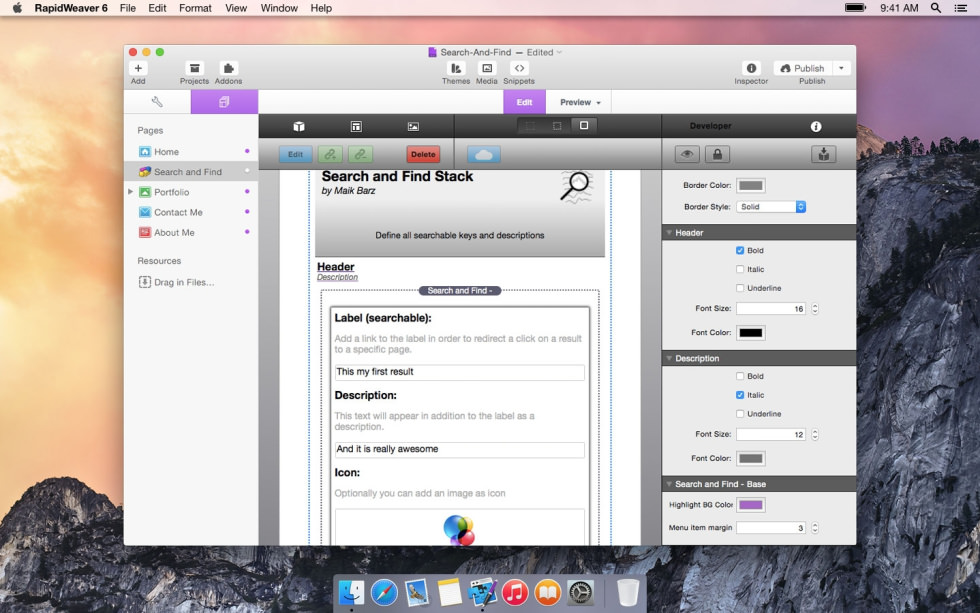This screenshot has height=613, width=980.
Task: Click the blue Edit button
Action: click(x=295, y=154)
